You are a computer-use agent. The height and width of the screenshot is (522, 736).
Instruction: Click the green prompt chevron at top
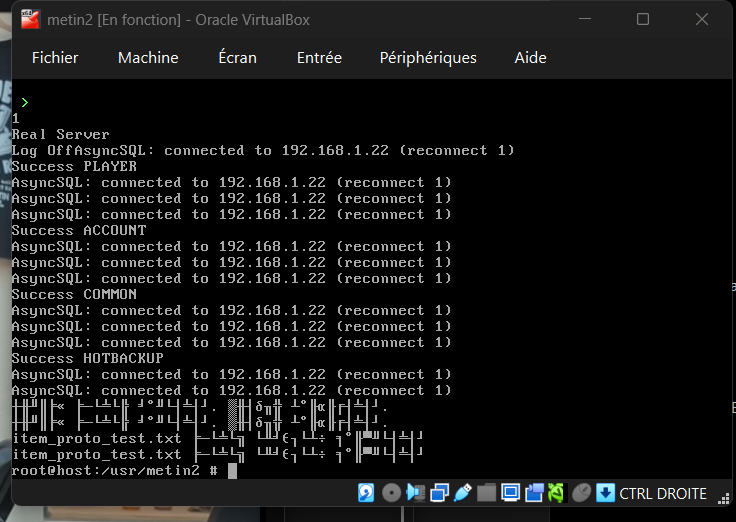(25, 102)
